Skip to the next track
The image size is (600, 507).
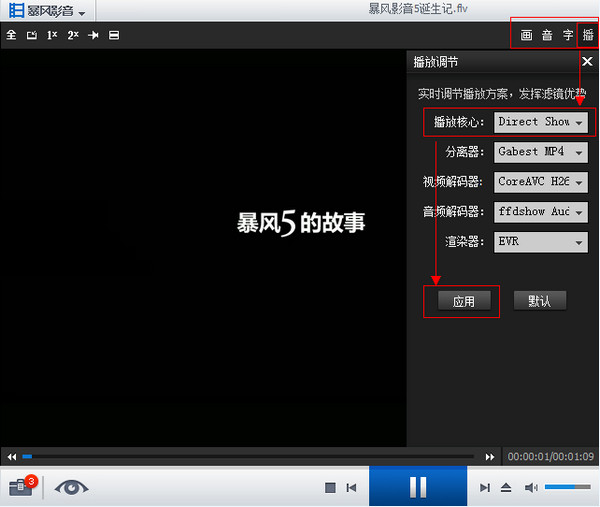(485, 487)
